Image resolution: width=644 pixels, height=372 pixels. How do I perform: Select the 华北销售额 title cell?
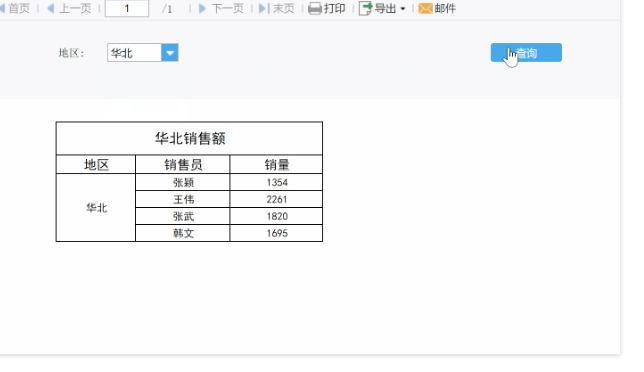(x=189, y=138)
